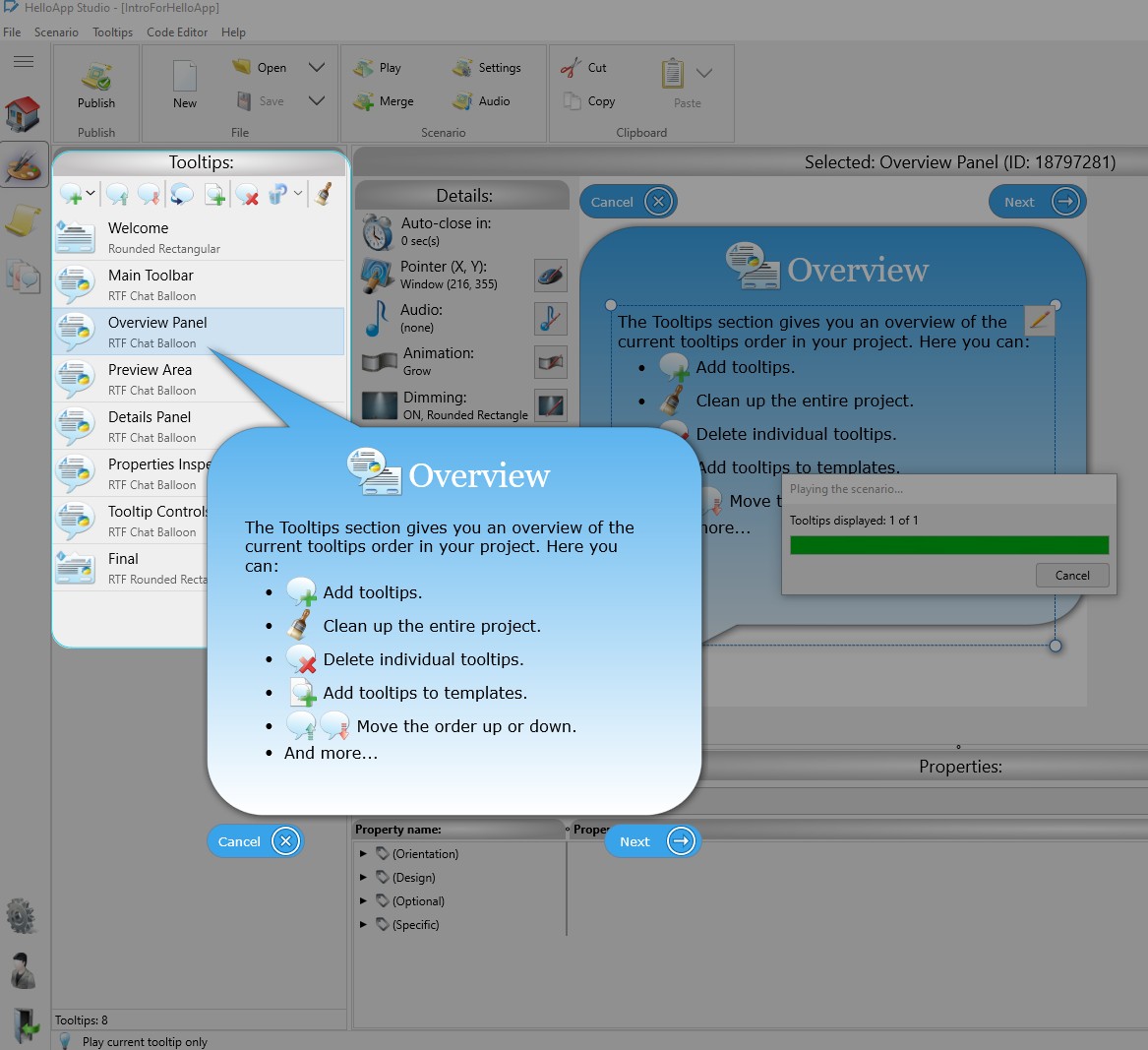Open the Code Editor menu
This screenshot has height=1050, width=1148.
[177, 32]
